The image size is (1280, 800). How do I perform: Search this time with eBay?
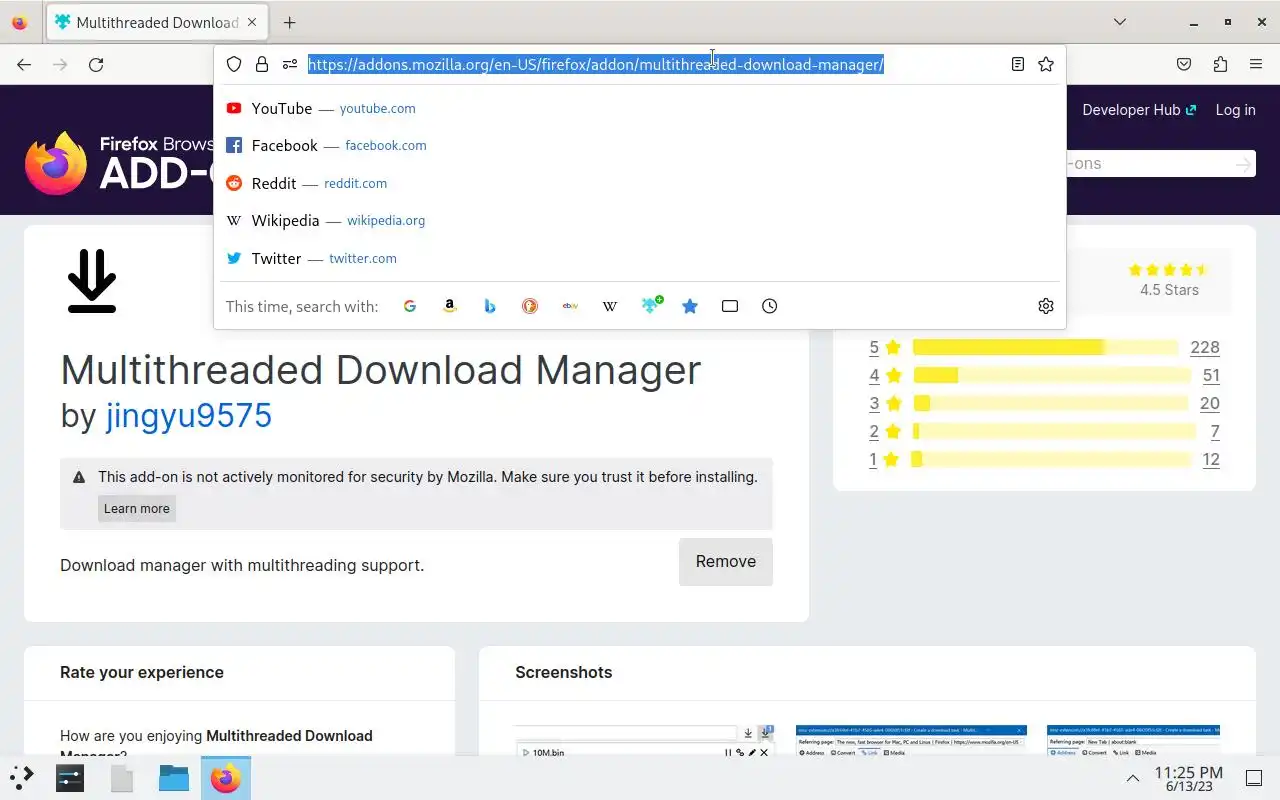570,306
